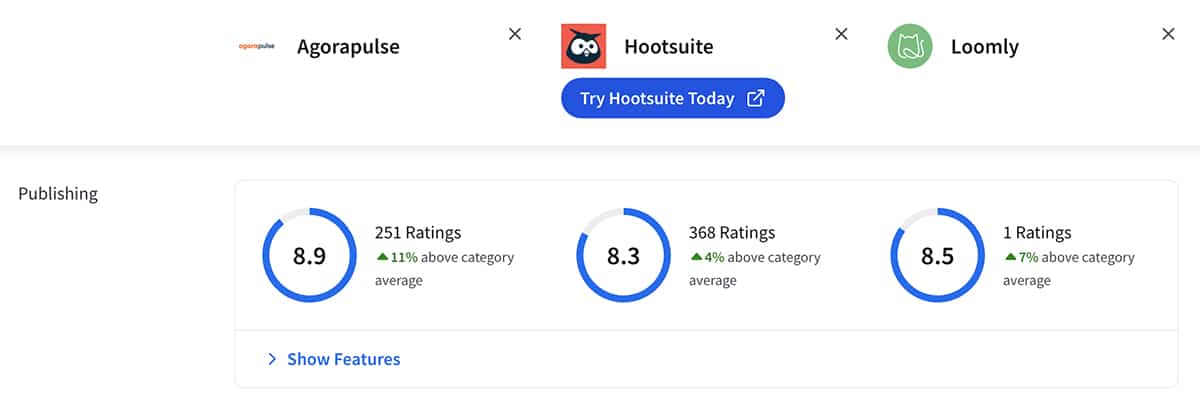Click the Show Features link text

tap(343, 359)
